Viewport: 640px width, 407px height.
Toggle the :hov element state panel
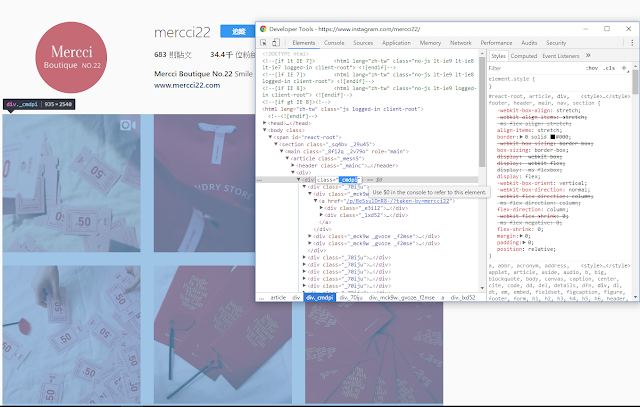(592, 68)
